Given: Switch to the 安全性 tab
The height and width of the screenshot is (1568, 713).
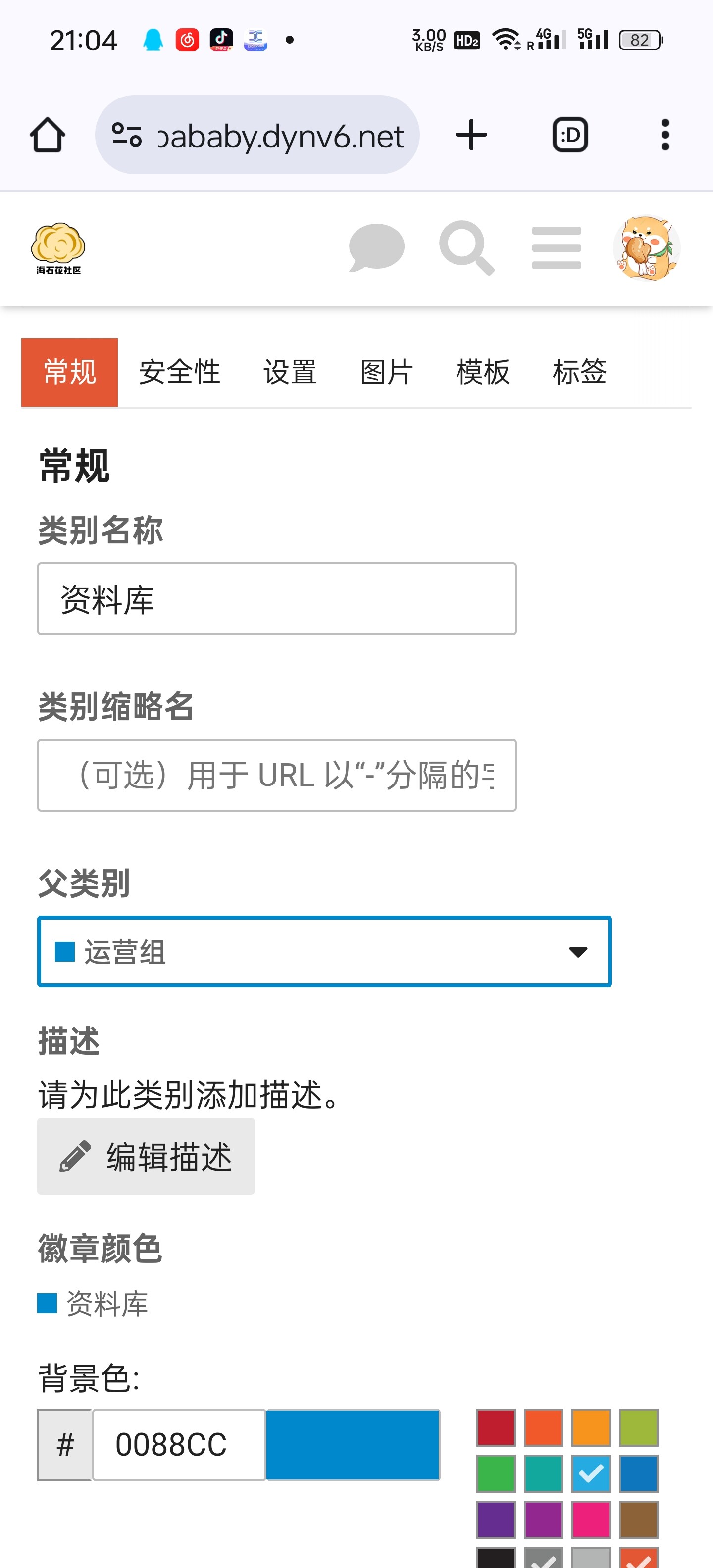Looking at the screenshot, I should (180, 372).
